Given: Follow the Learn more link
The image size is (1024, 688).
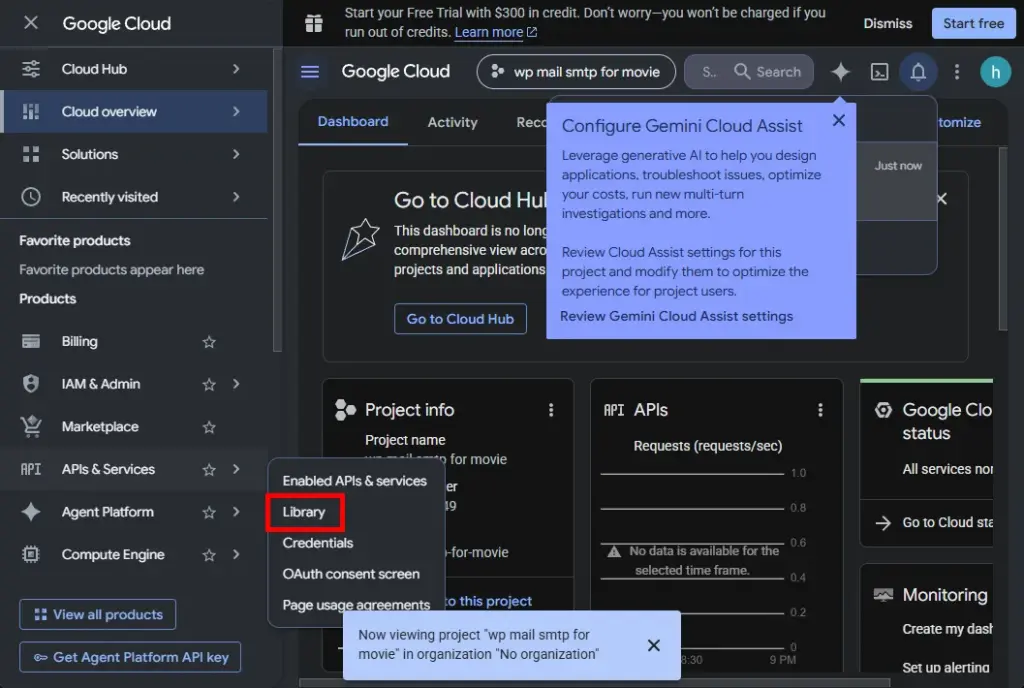Looking at the screenshot, I should pyautogui.click(x=496, y=32).
